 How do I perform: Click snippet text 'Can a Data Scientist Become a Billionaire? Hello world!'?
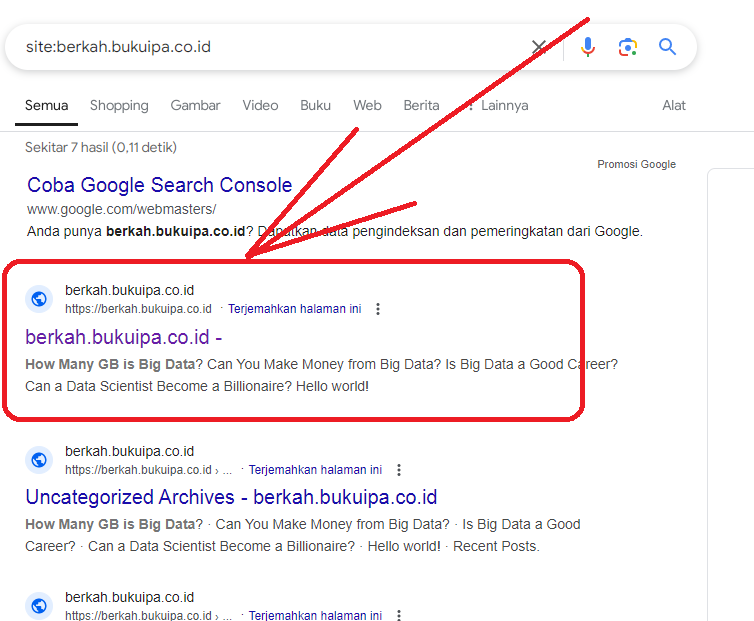coord(197,386)
